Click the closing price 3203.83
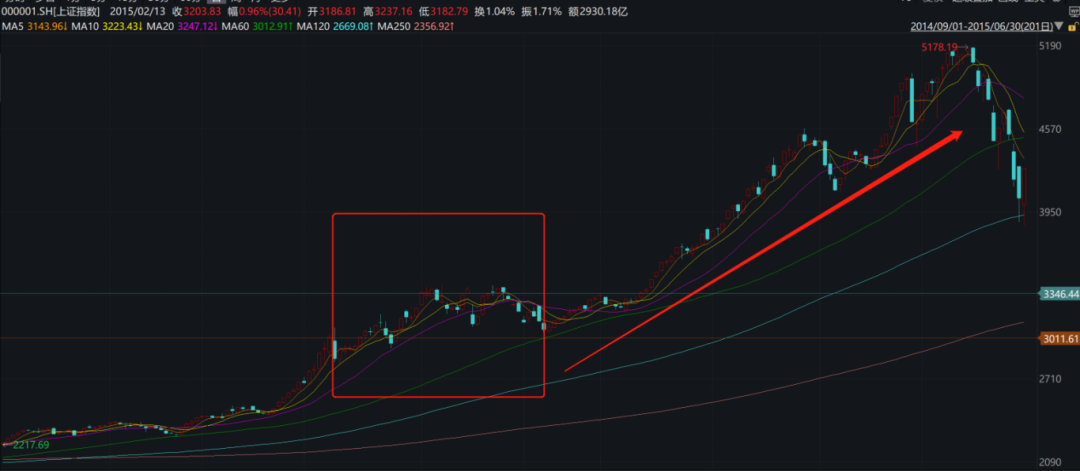Image resolution: width=1080 pixels, height=471 pixels. click(x=202, y=12)
